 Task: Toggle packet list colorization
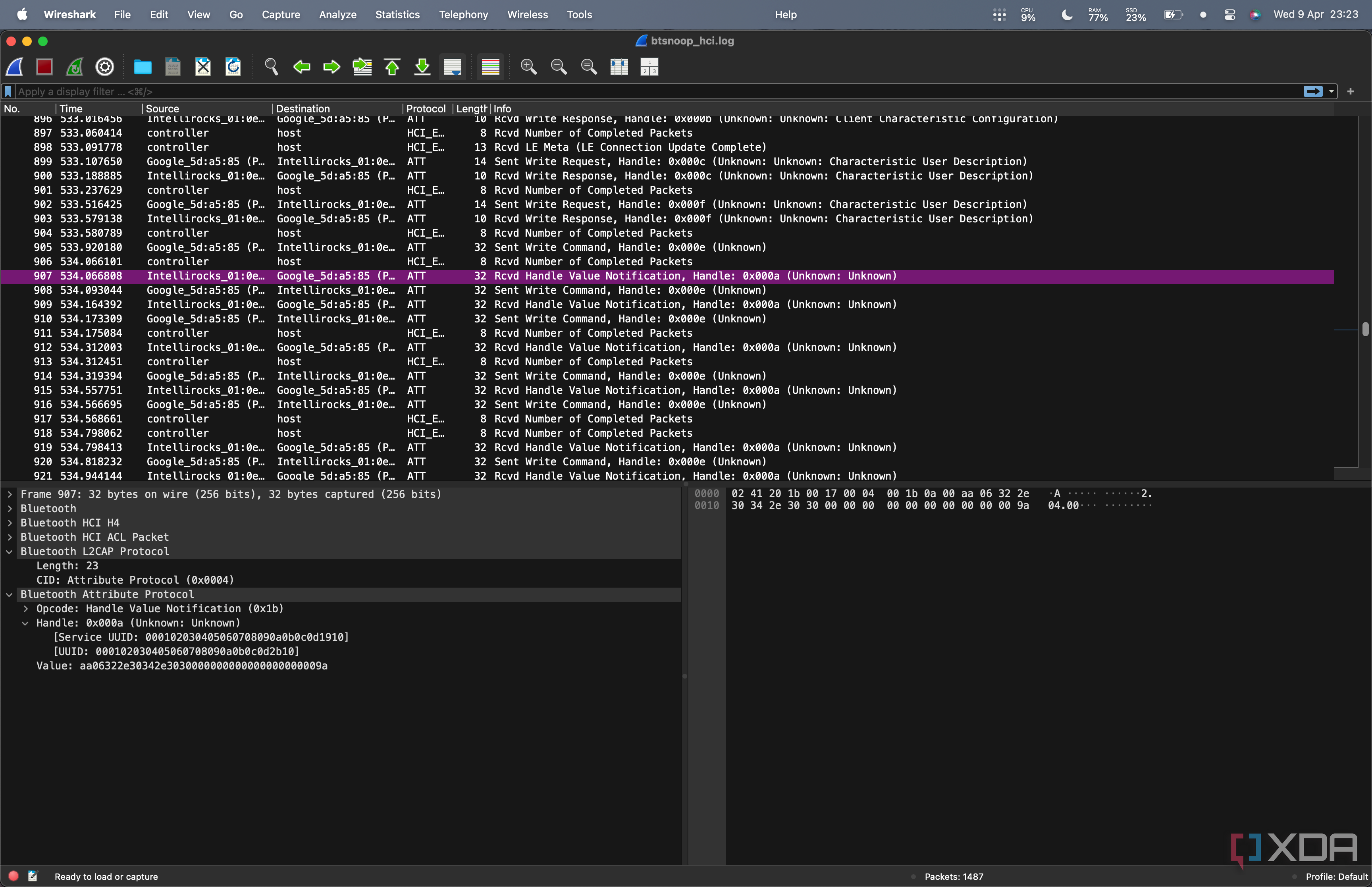[x=491, y=67]
